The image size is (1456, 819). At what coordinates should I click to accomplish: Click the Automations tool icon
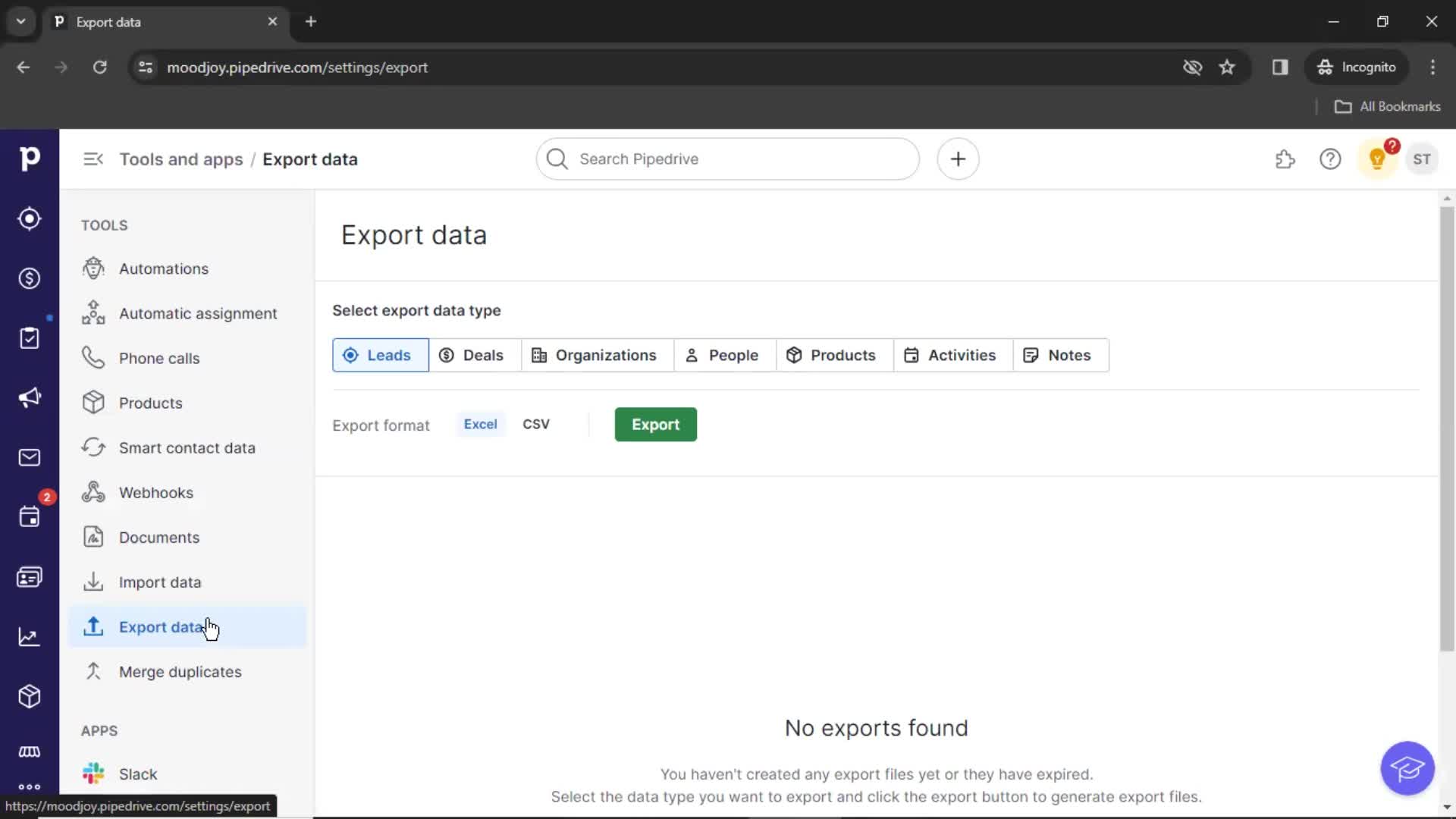(x=92, y=268)
